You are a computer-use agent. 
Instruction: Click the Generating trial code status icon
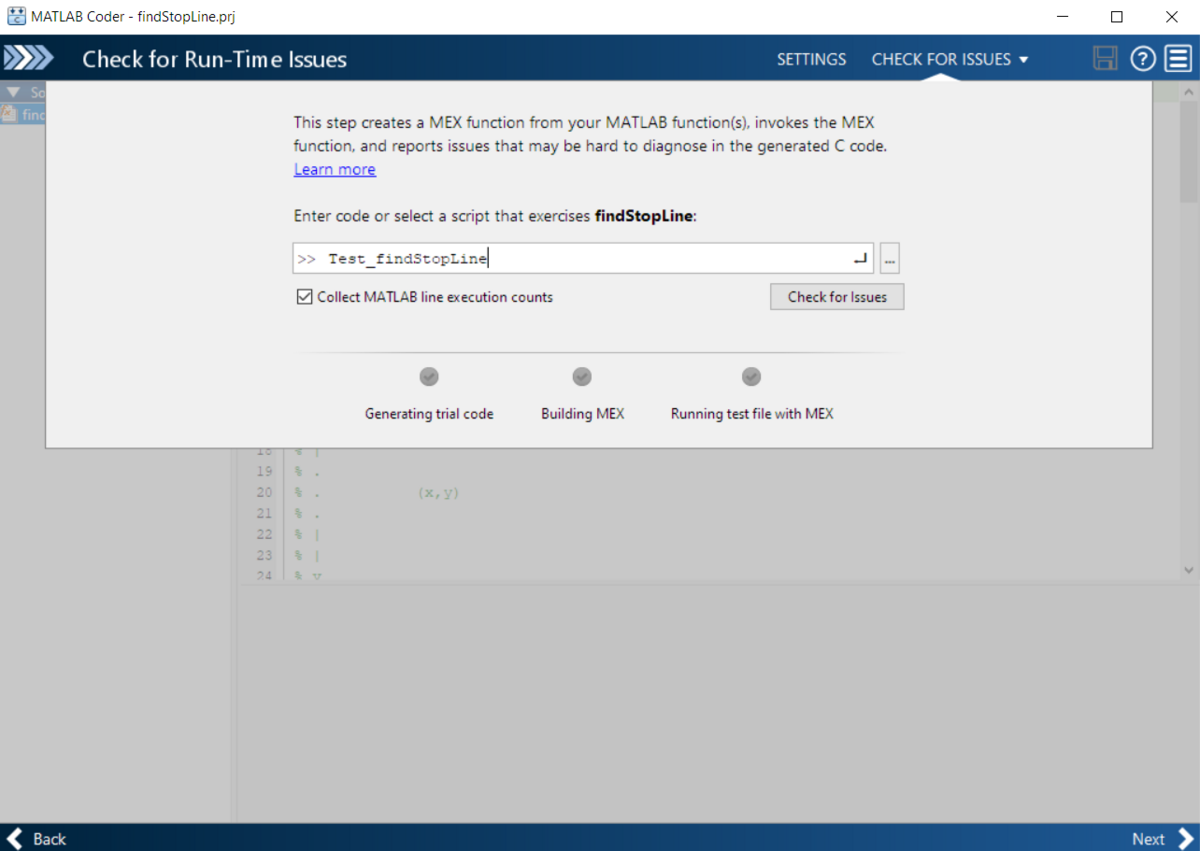[429, 377]
